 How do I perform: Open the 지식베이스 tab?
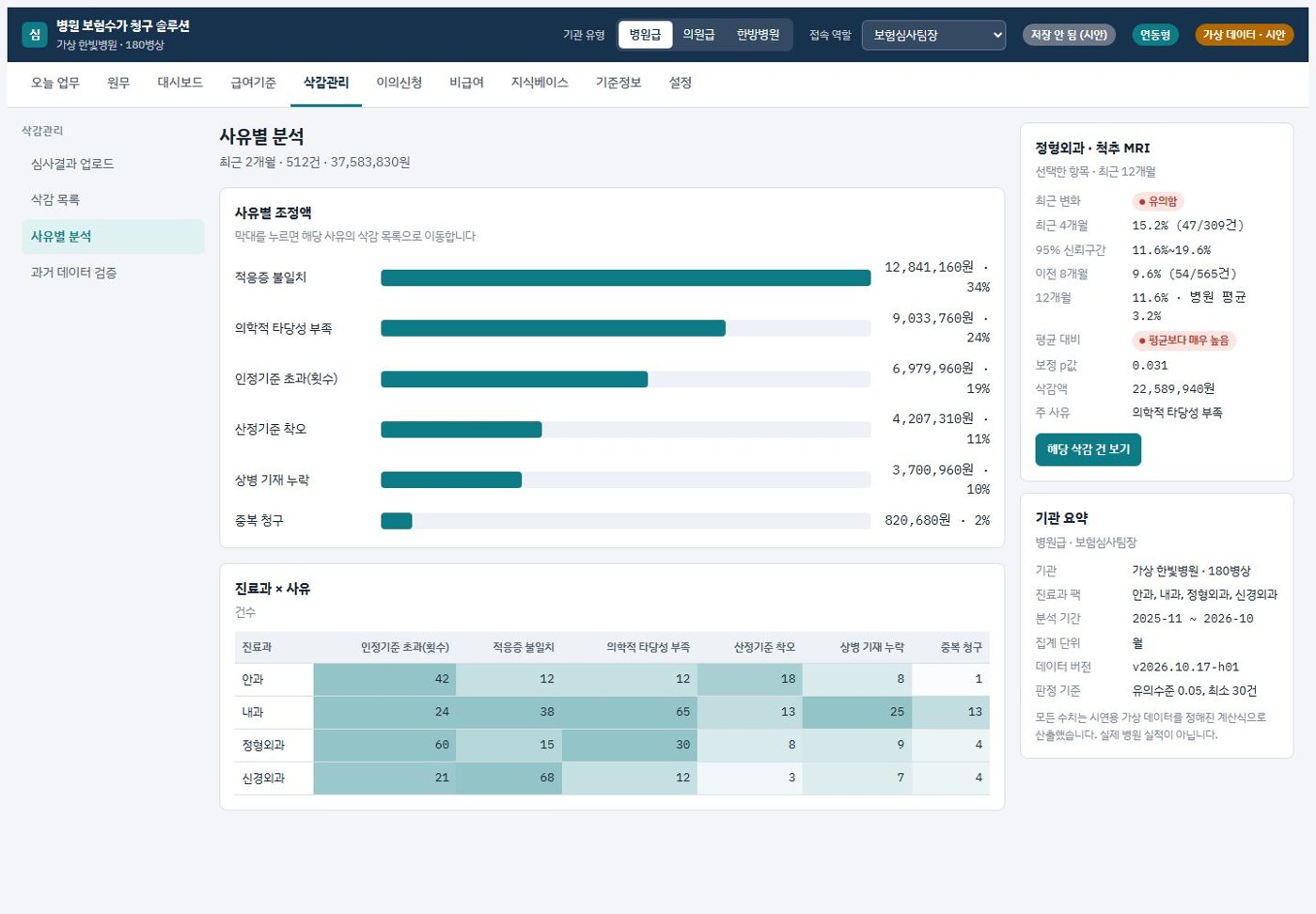540,83
